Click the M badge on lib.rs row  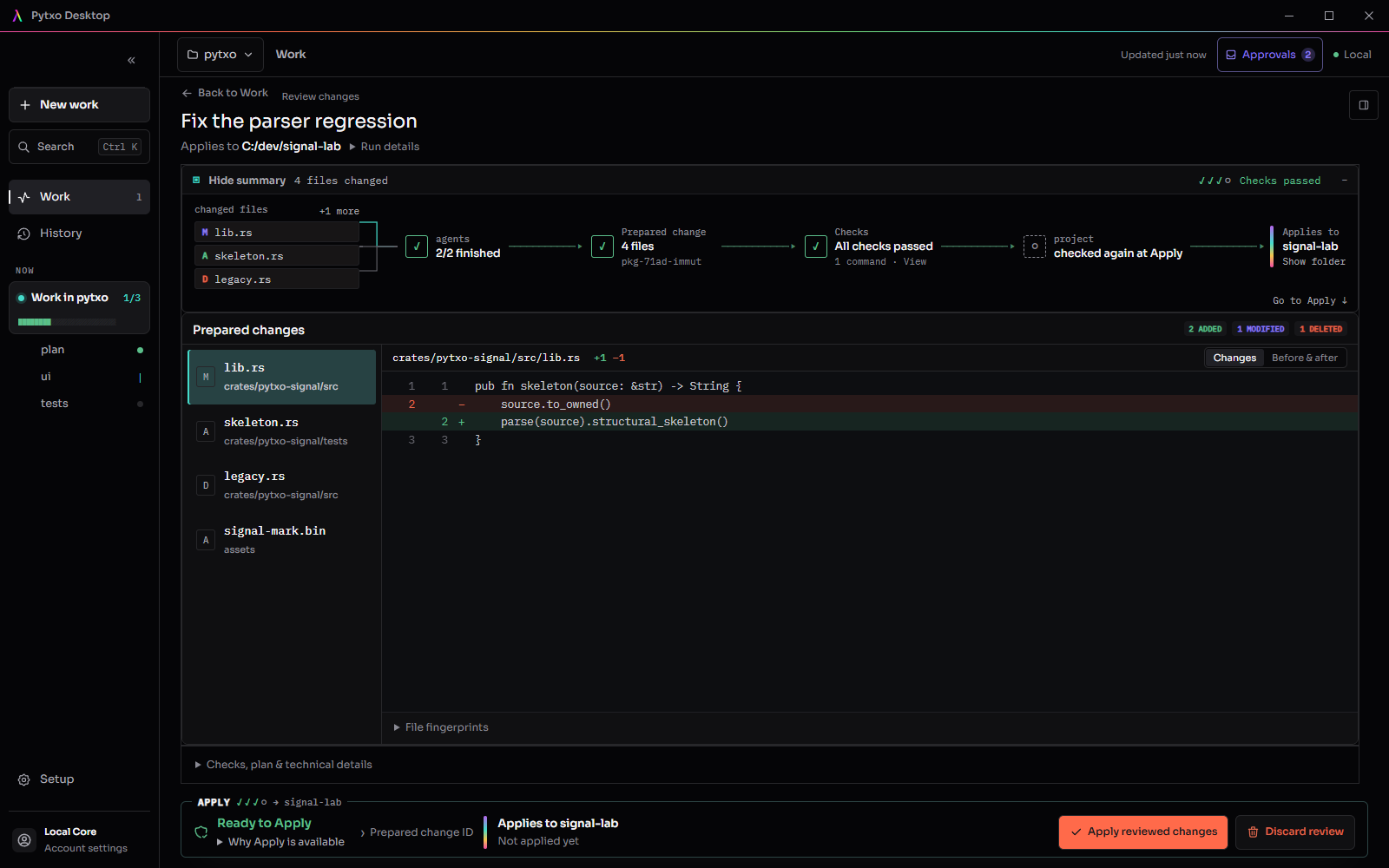(x=206, y=377)
